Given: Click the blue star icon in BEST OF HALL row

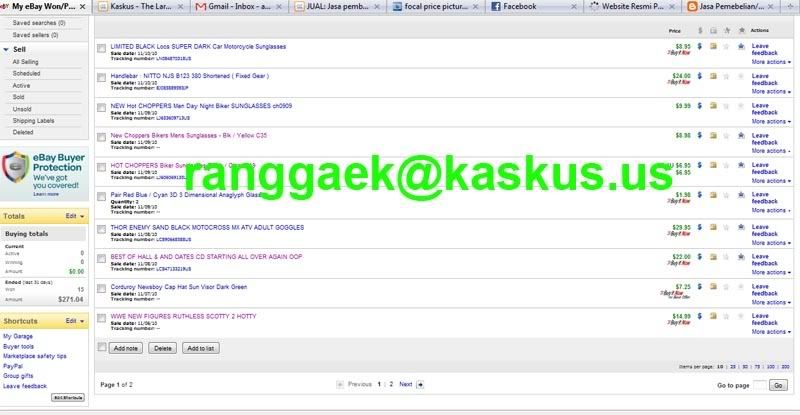Looking at the screenshot, I should [x=741, y=257].
